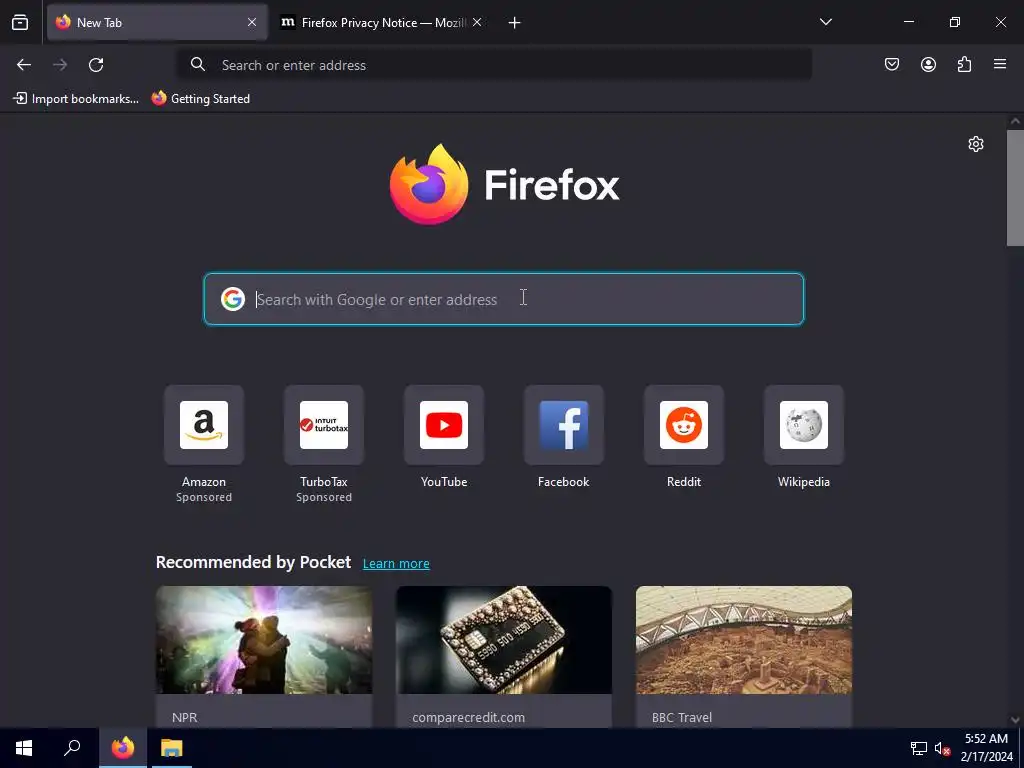1024x768 pixels.
Task: Open the Windows Start menu
Action: (24, 748)
